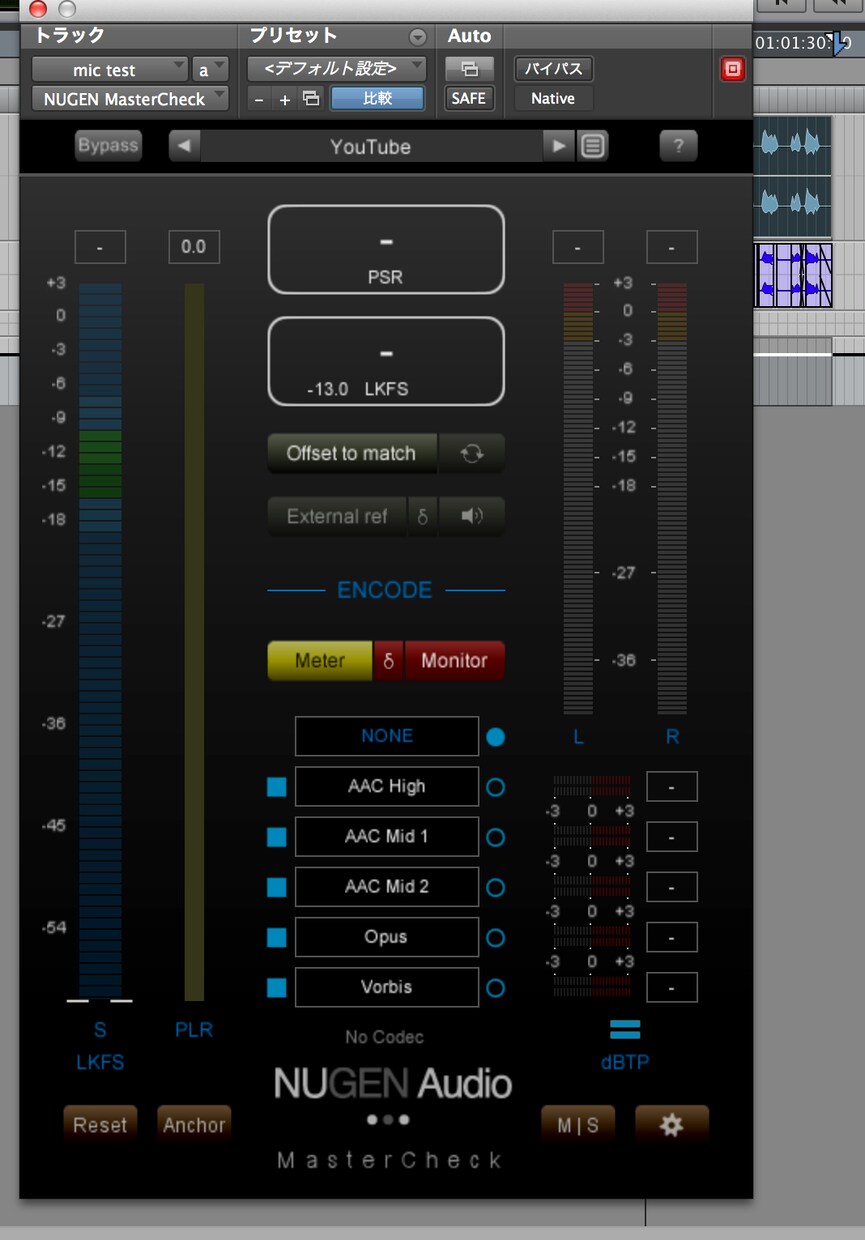Screen dimensions: 865x1240
Task: Go to next preset with right arrow
Action: point(558,146)
